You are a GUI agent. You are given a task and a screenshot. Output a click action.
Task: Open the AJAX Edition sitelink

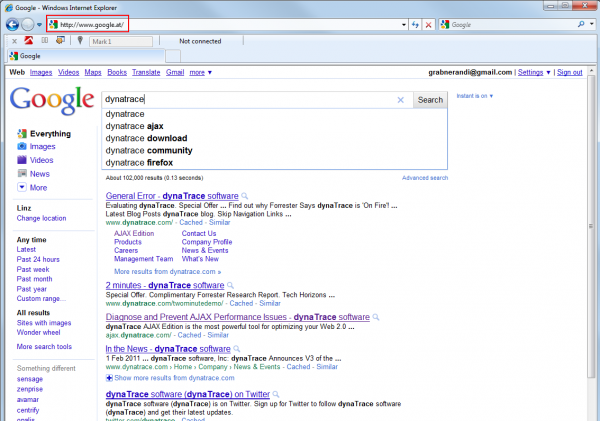134,233
